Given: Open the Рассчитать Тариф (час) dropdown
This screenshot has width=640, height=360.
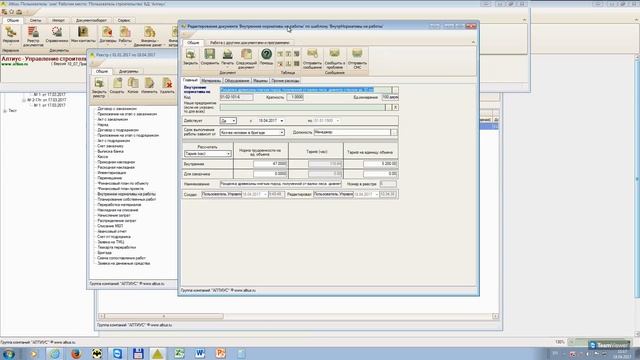Looking at the screenshot, I should coord(228,153).
